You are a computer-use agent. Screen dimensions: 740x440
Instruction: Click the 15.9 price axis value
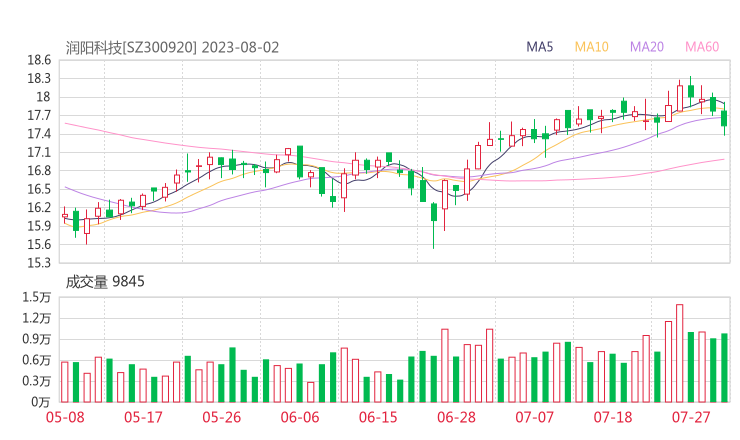[x=39, y=226]
